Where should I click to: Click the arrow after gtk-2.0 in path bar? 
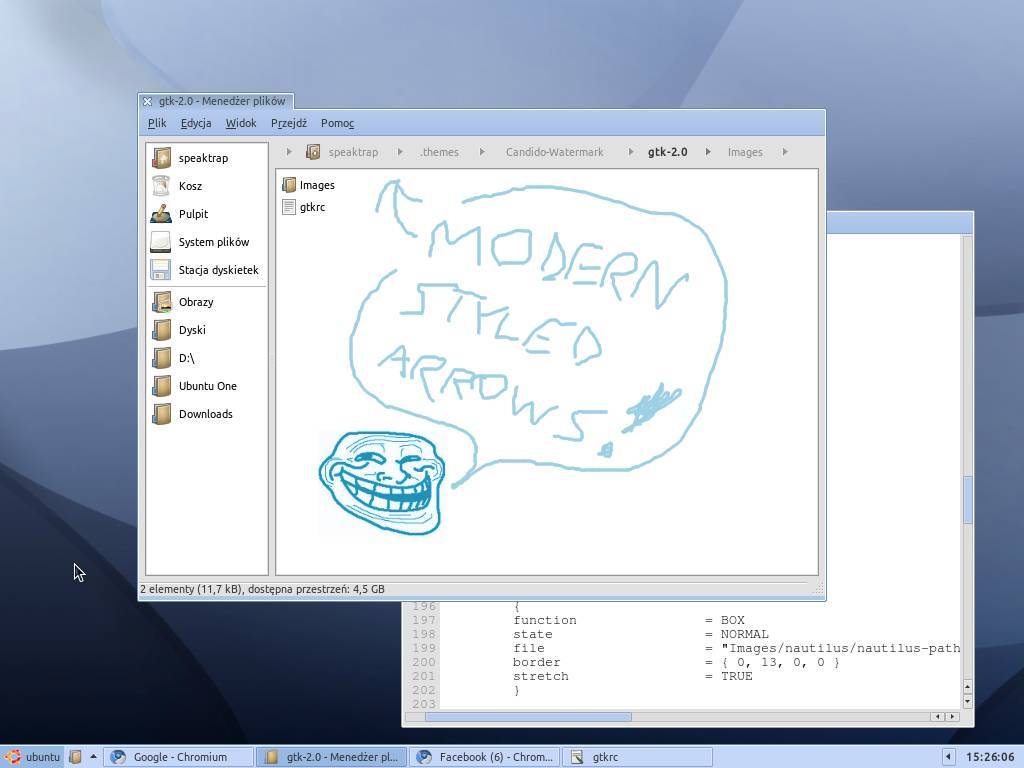pyautogui.click(x=708, y=152)
